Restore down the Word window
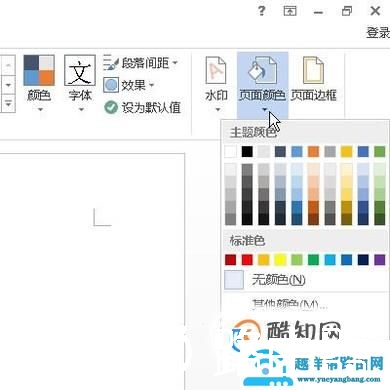 point(347,11)
